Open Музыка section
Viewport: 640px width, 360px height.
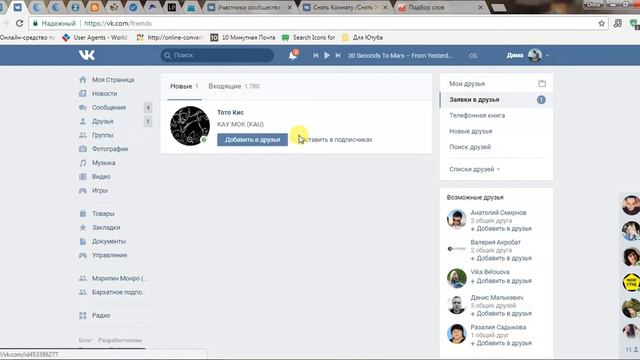tap(103, 163)
